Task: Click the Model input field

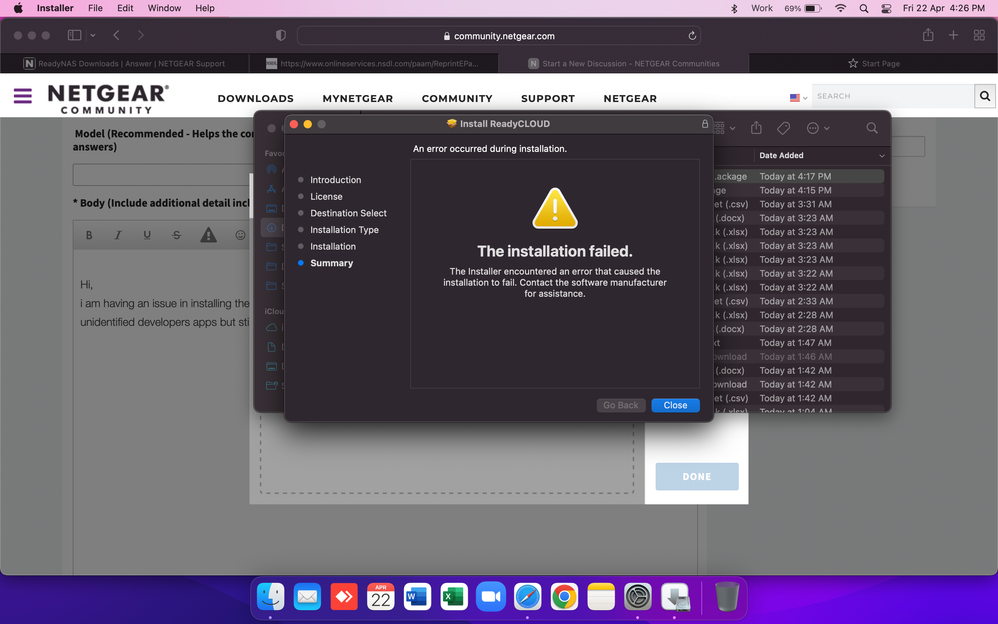Action: 162,174
